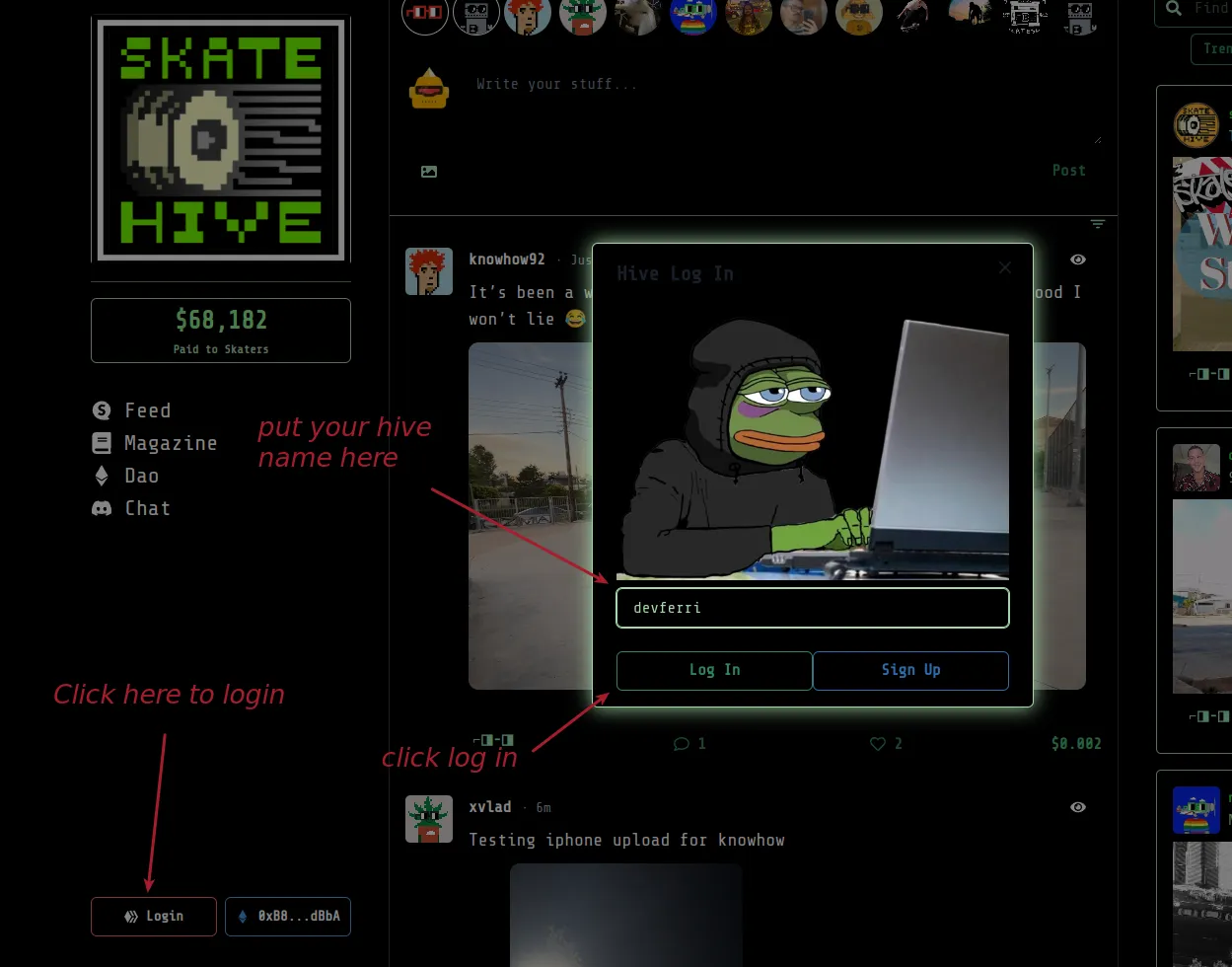
Task: Click the Skate Hive logo
Action: point(221,139)
